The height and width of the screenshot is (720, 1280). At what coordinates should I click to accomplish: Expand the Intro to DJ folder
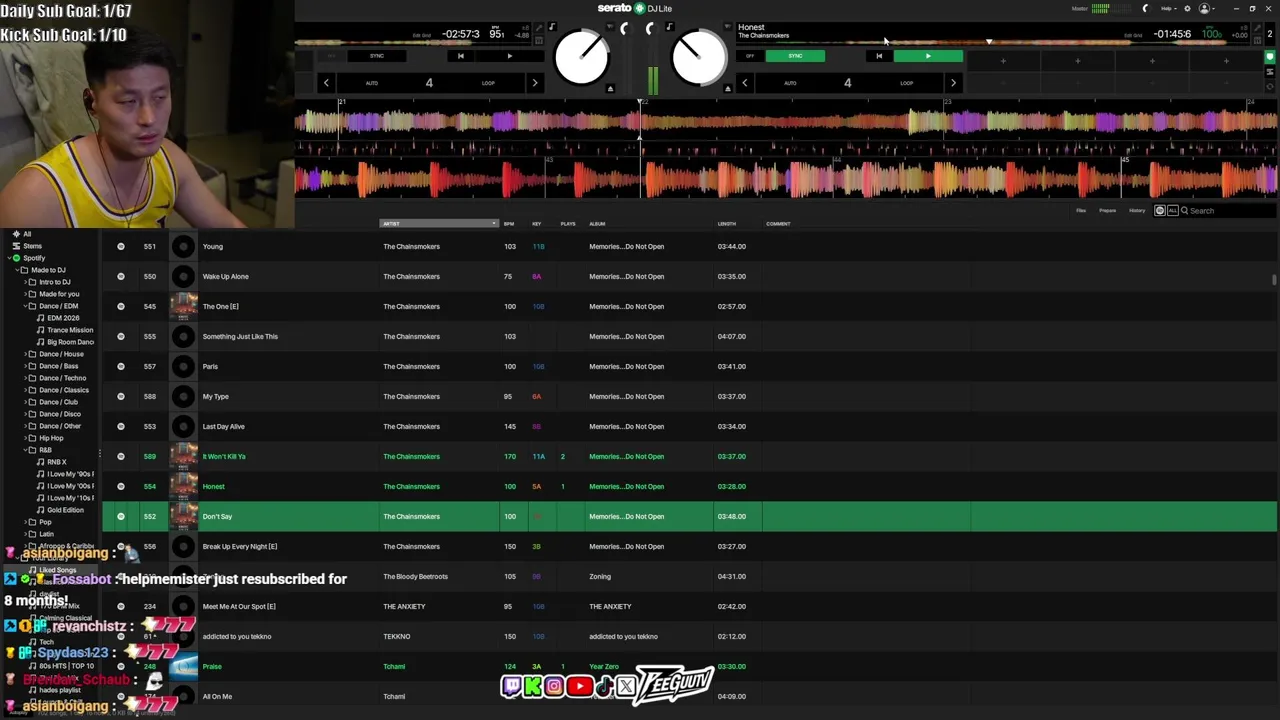point(24,282)
